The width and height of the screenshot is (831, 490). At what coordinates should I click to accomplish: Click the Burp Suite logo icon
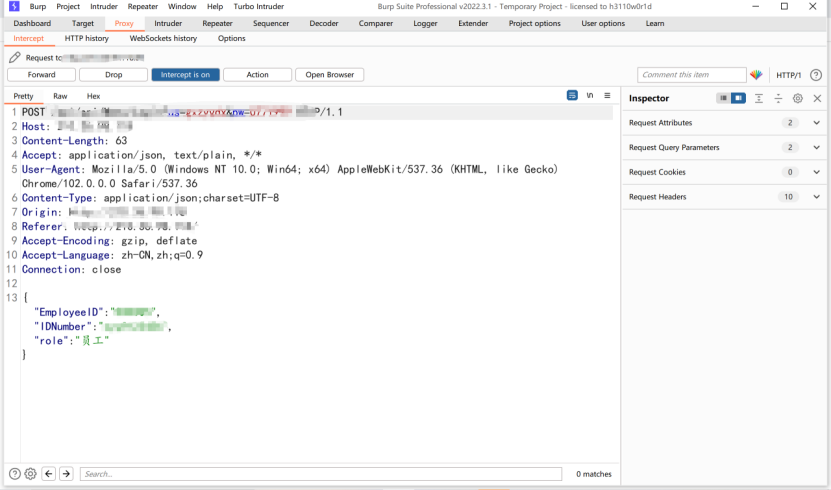[x=14, y=6]
